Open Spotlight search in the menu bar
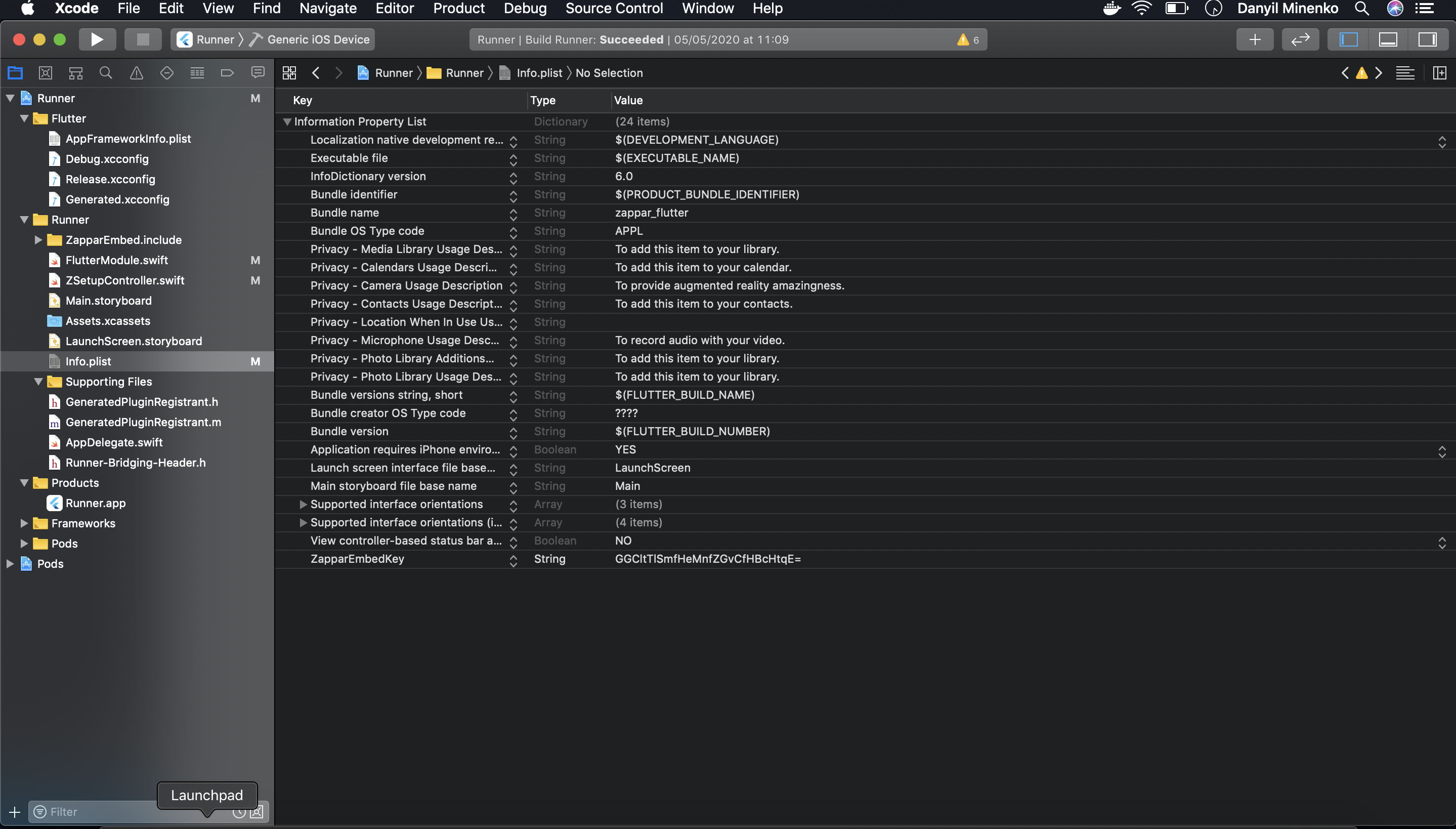Image resolution: width=1456 pixels, height=829 pixels. point(1361,9)
